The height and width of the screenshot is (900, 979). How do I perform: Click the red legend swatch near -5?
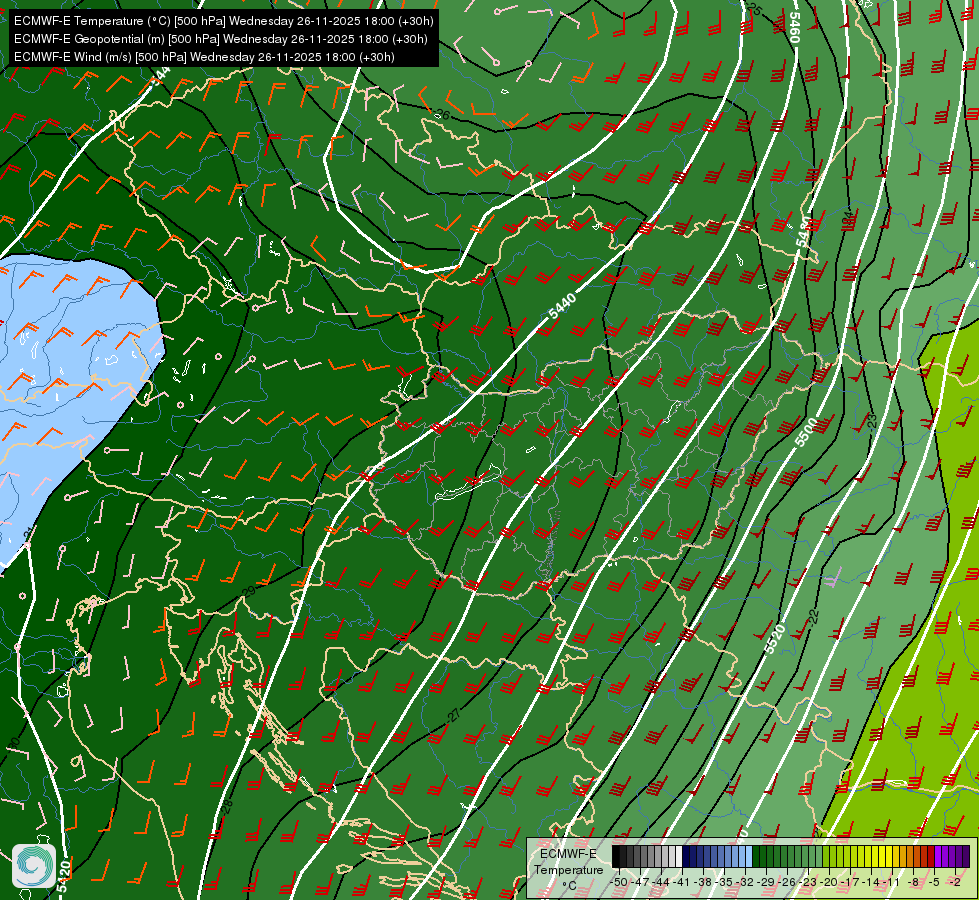coord(930,856)
